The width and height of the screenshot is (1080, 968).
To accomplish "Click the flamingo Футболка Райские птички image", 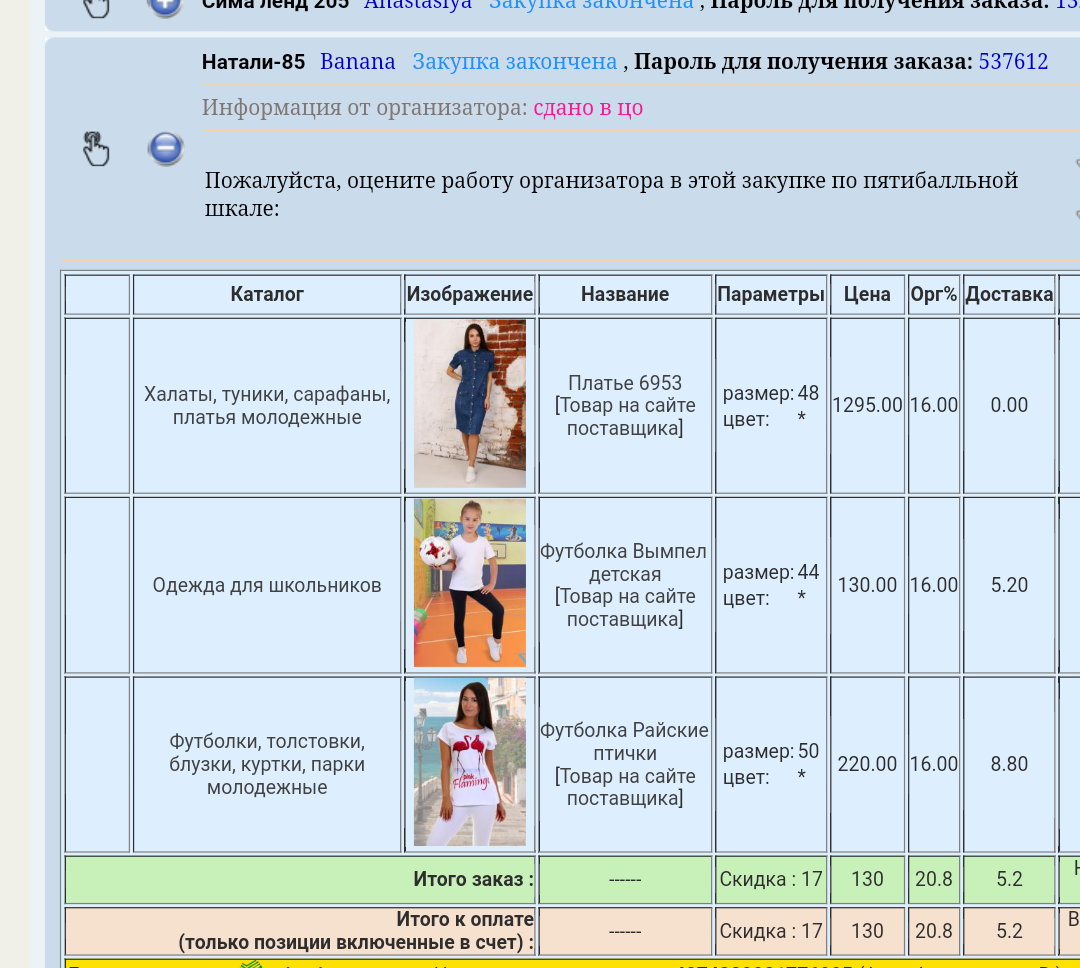I will [x=469, y=762].
